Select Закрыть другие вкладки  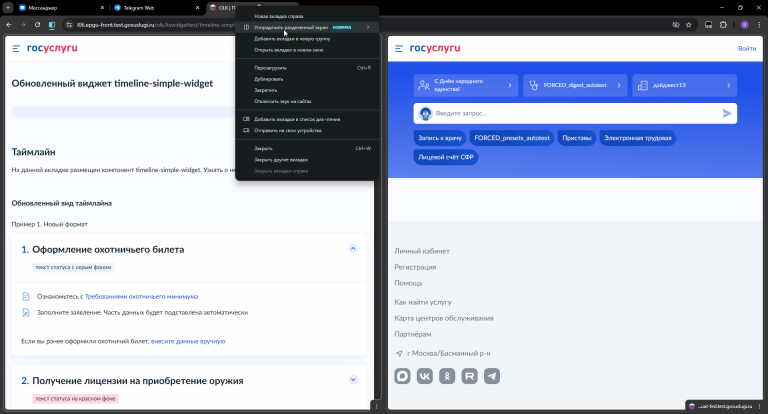click(307, 160)
